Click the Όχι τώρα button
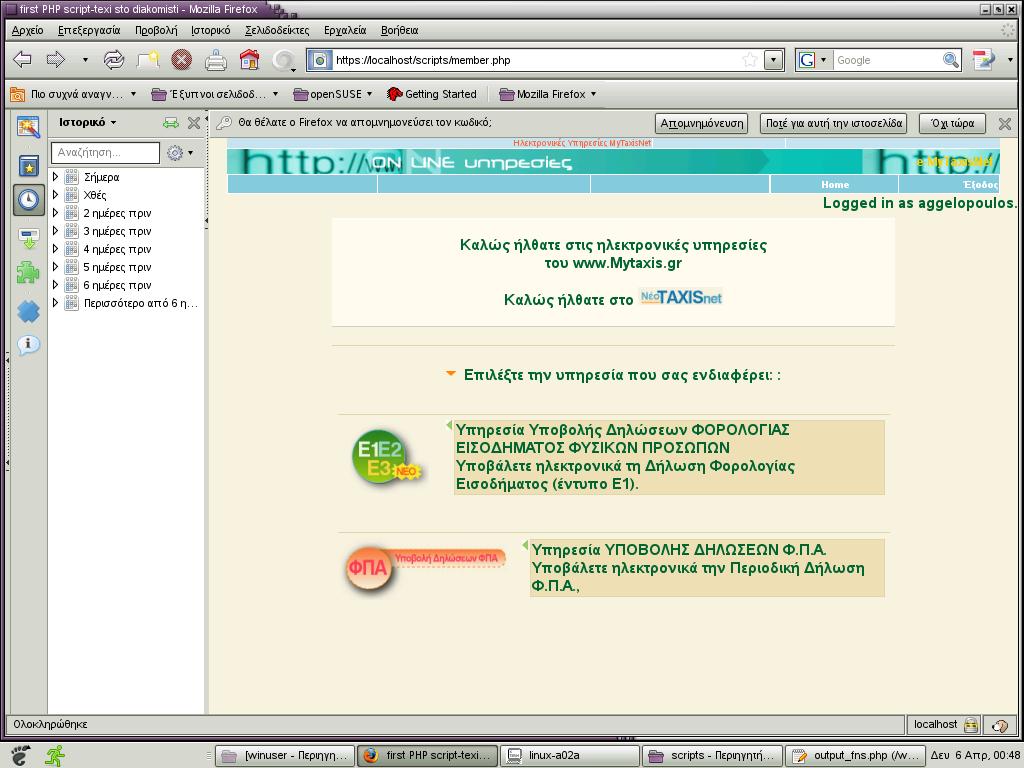This screenshot has height=768, width=1024. point(952,123)
